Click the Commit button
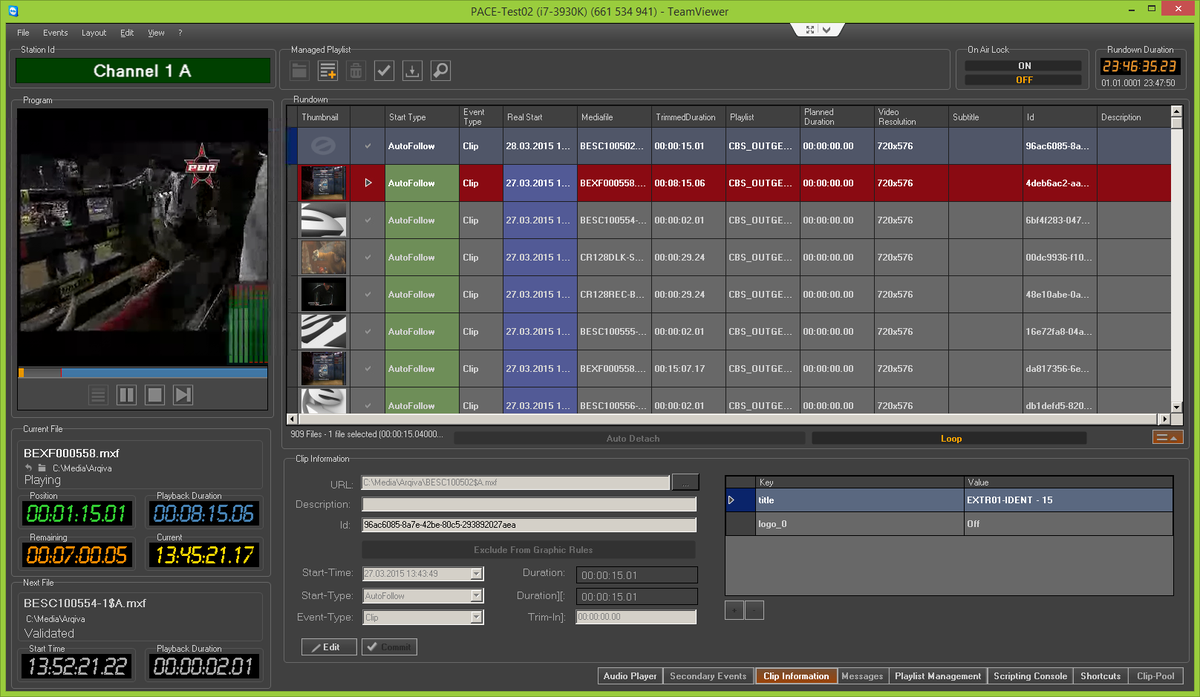The image size is (1200, 697). tap(389, 647)
